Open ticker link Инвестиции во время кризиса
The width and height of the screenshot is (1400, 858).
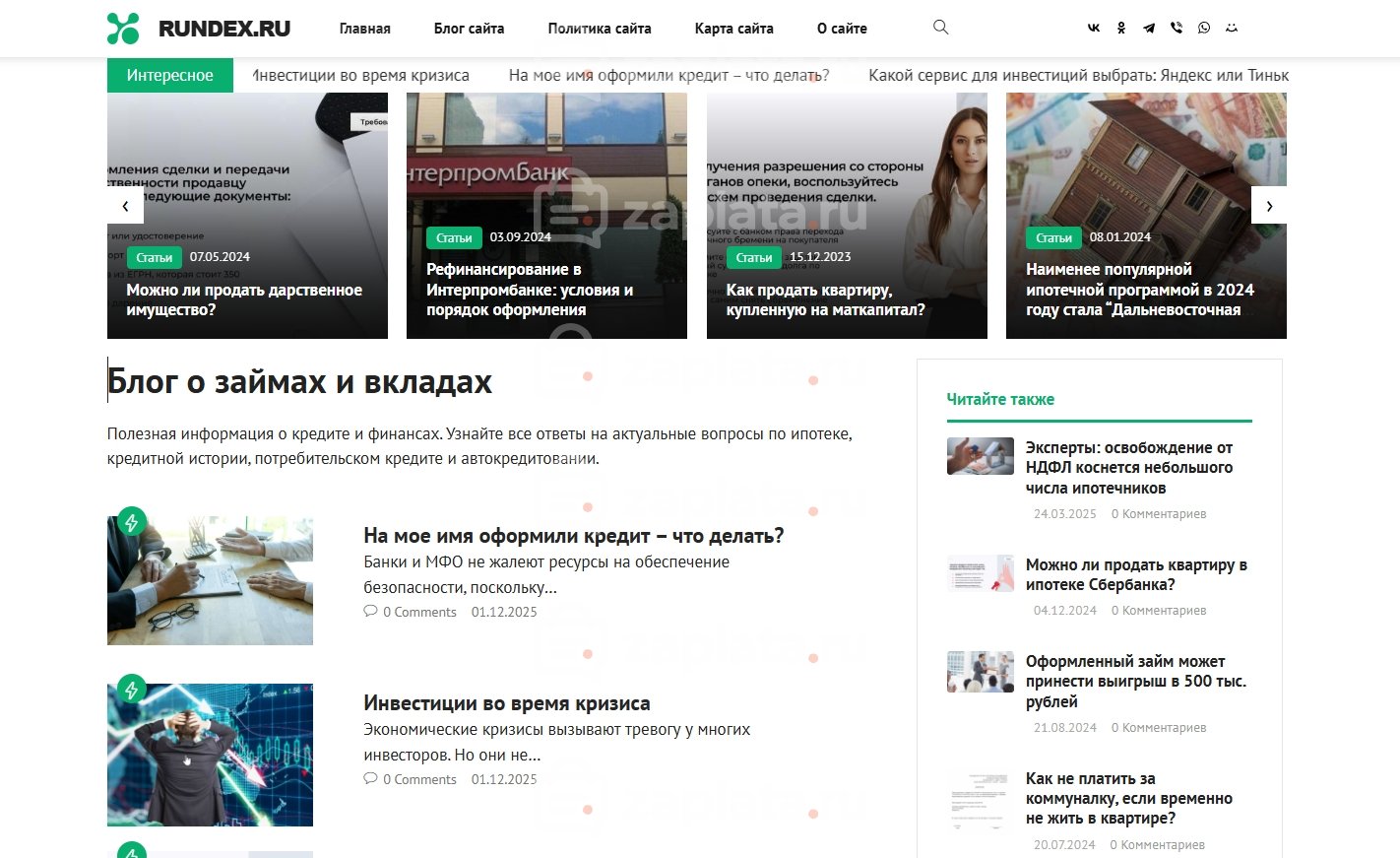pyautogui.click(x=360, y=76)
